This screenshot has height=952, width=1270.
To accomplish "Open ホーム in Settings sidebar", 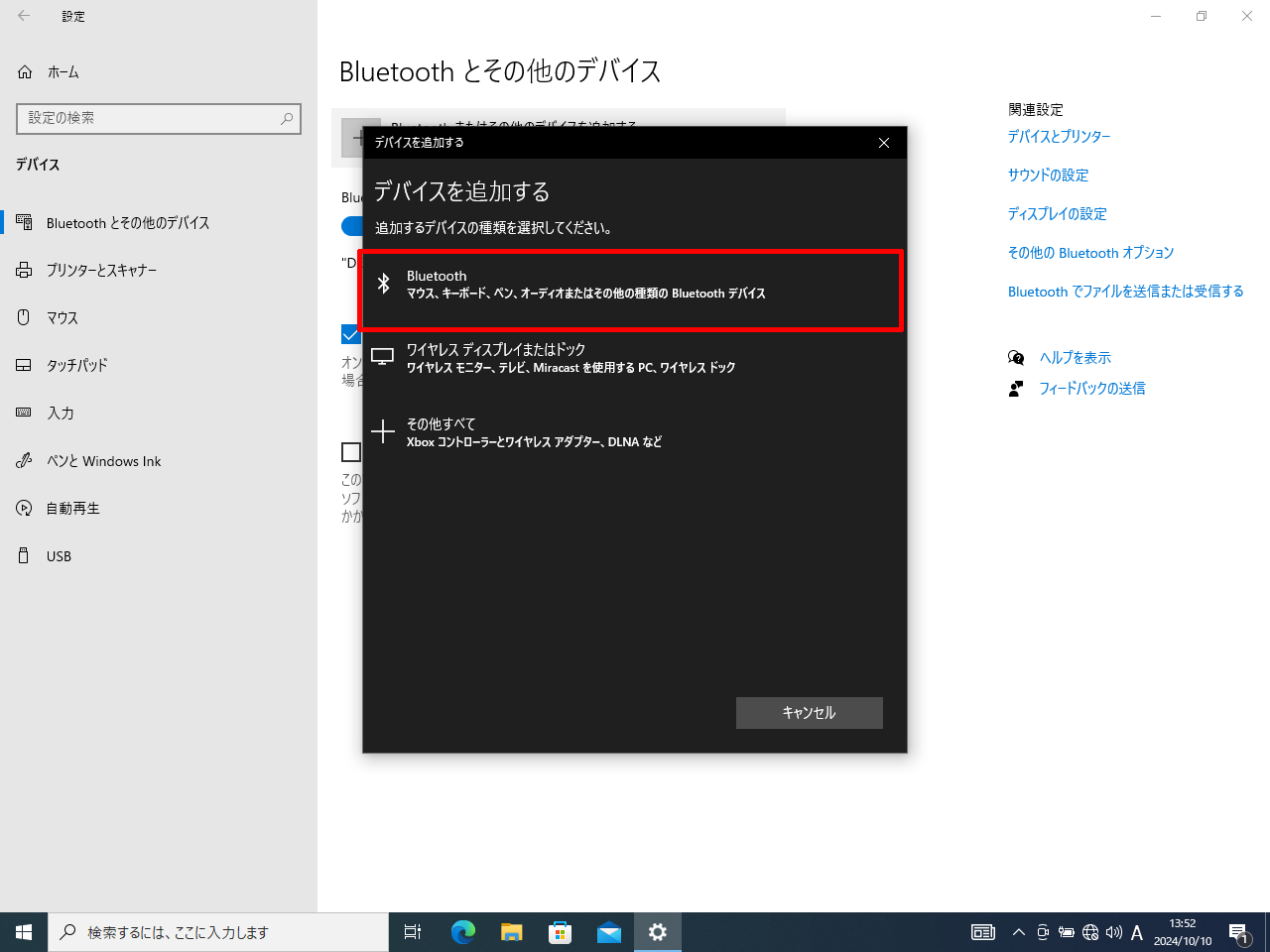I will coord(159,72).
